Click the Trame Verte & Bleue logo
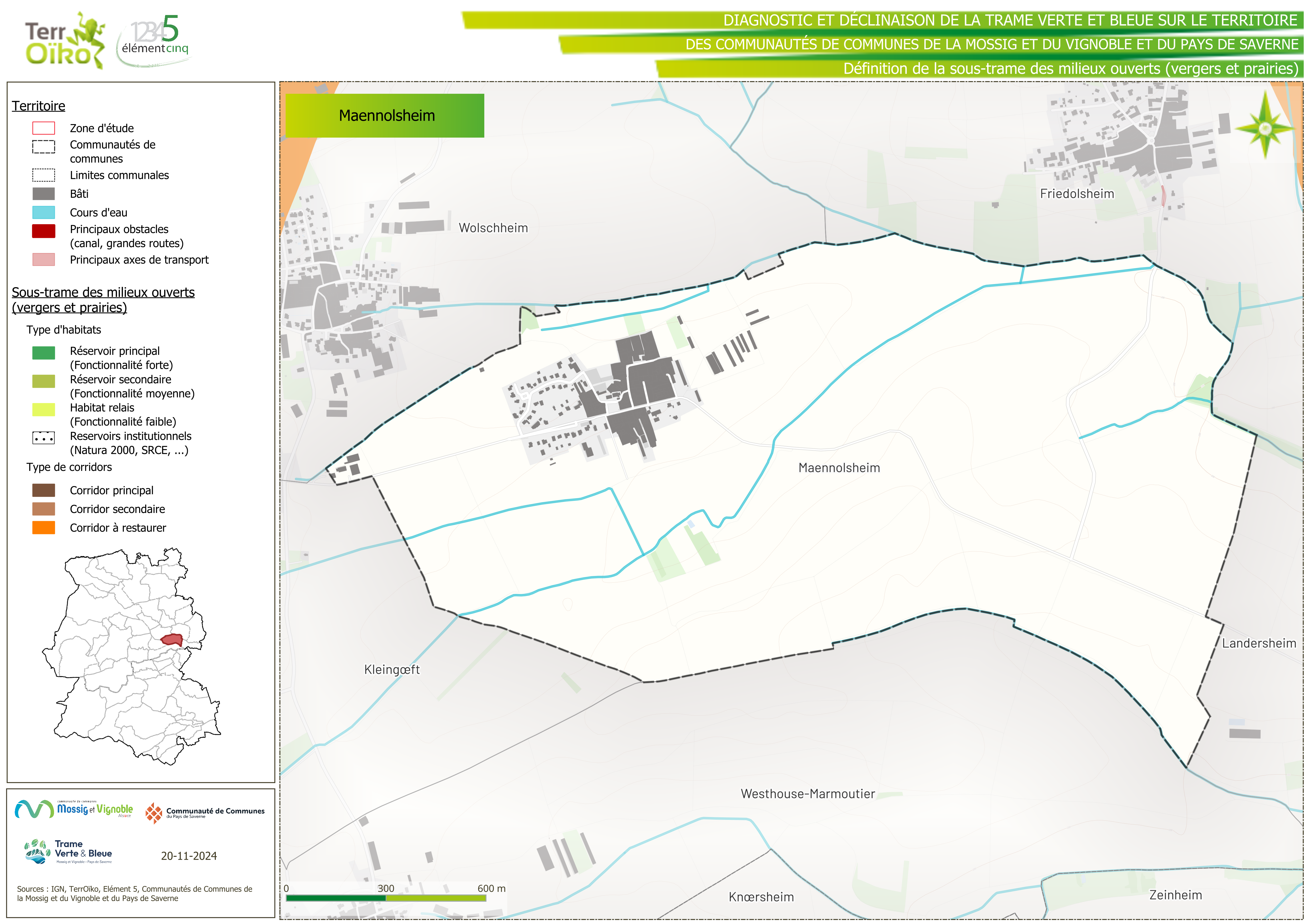Viewport: 1307px width, 924px height. 68,852
